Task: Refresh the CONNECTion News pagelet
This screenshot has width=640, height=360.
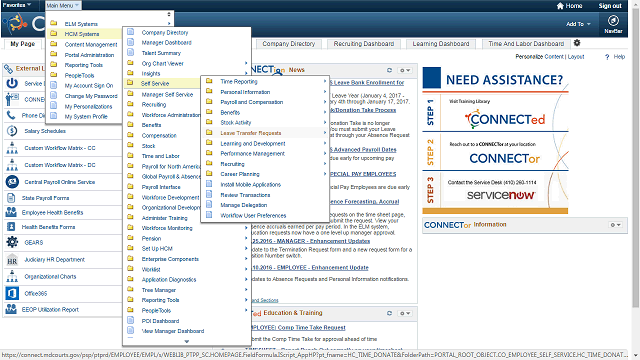Action: pos(389,70)
